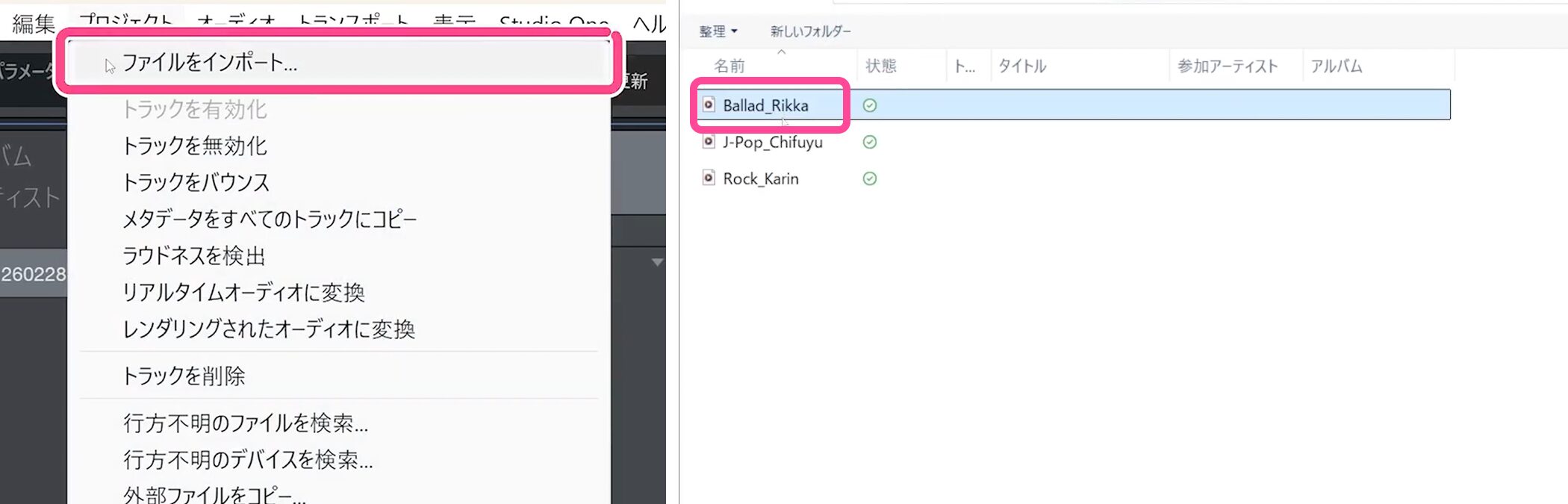
Task: Select リアルタイムオーディオに変換 entry
Action: (x=243, y=292)
